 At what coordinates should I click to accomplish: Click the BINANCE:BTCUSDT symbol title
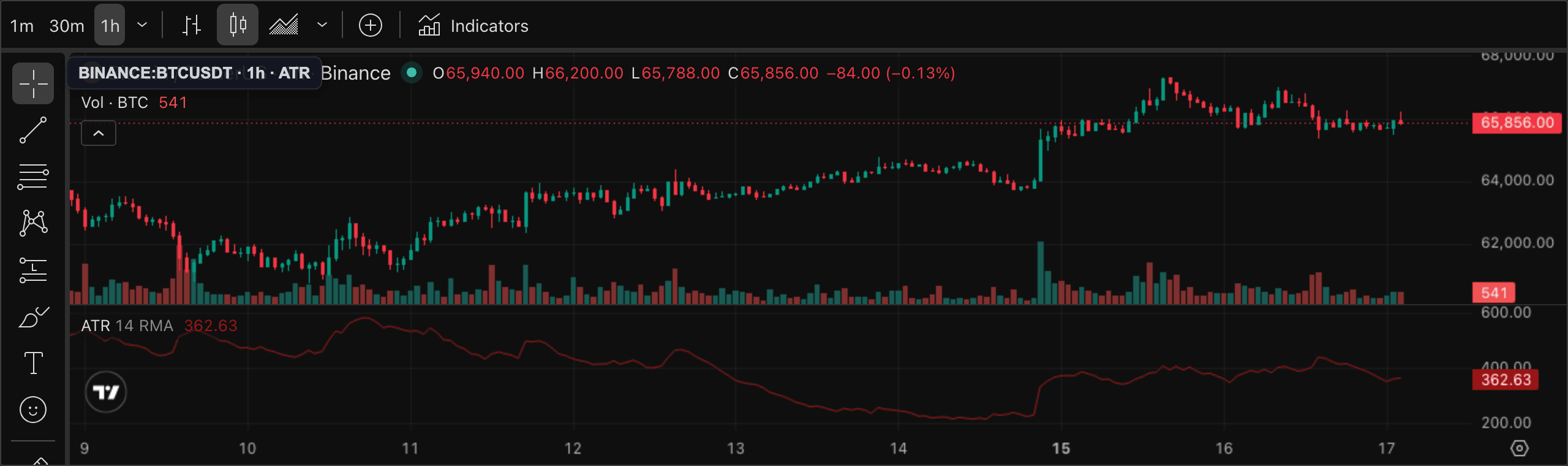194,73
